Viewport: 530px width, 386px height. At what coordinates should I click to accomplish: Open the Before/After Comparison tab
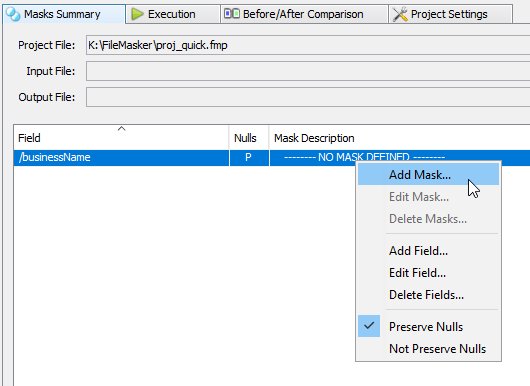click(304, 14)
